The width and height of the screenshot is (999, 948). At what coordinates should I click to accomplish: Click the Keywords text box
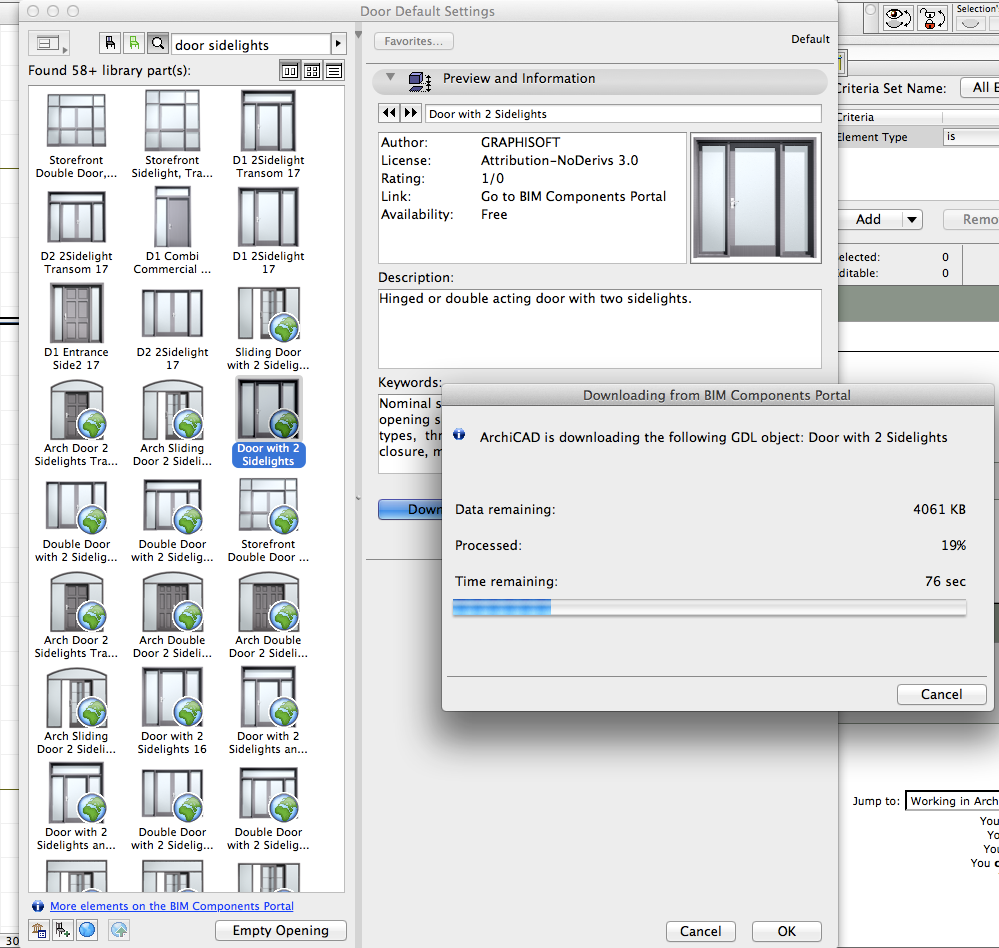tap(410, 433)
